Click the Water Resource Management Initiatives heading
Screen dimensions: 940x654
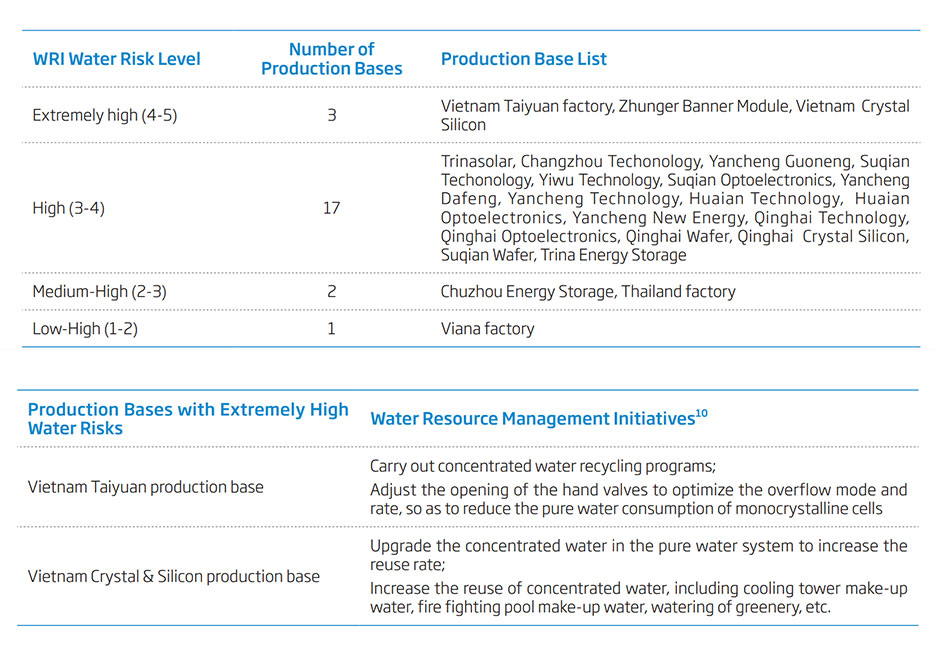pos(531,419)
